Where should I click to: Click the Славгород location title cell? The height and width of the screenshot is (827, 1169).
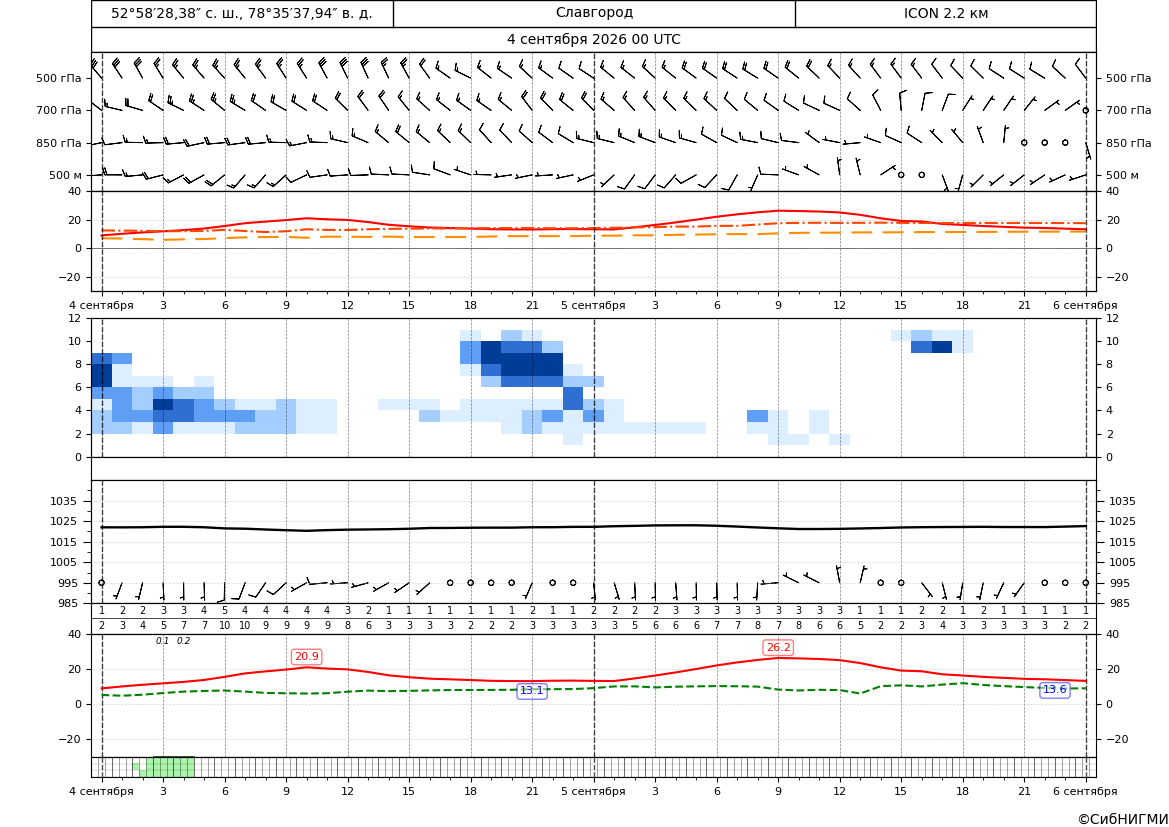(594, 13)
